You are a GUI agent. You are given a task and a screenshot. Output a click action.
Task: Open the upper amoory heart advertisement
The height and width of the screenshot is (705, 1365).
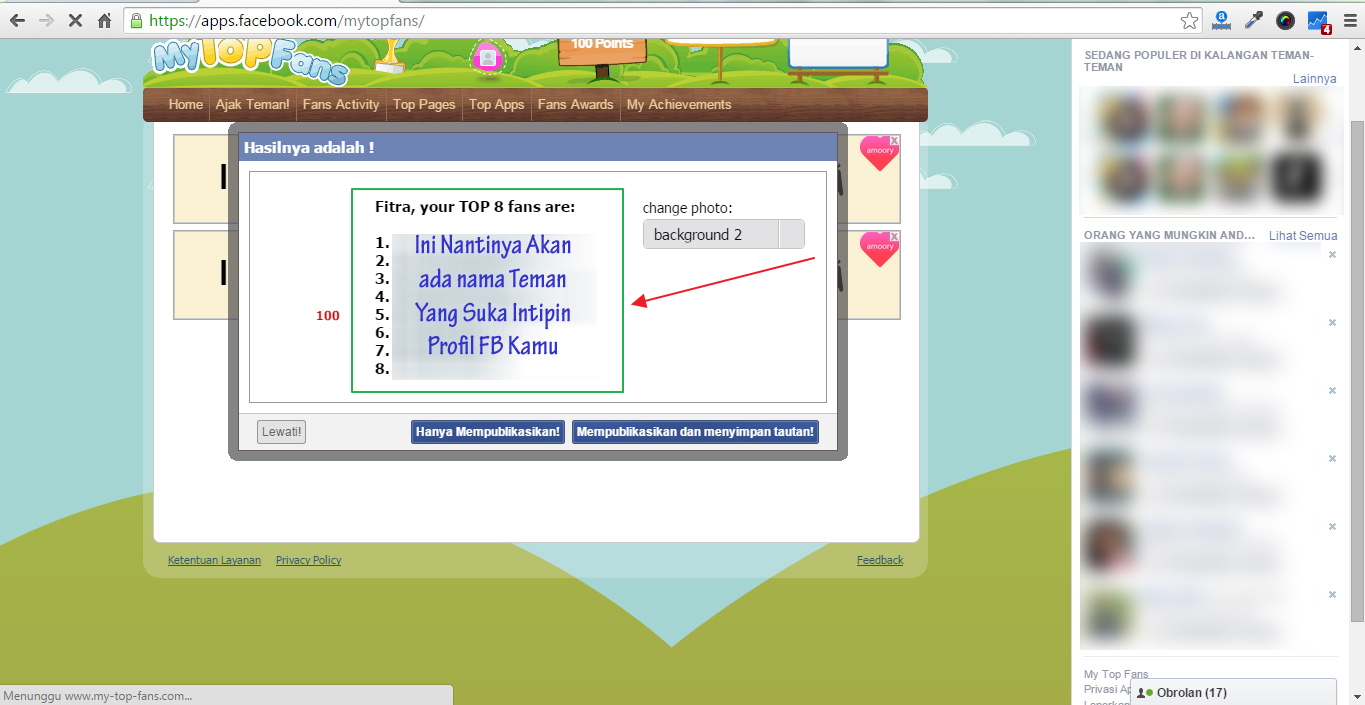[878, 154]
